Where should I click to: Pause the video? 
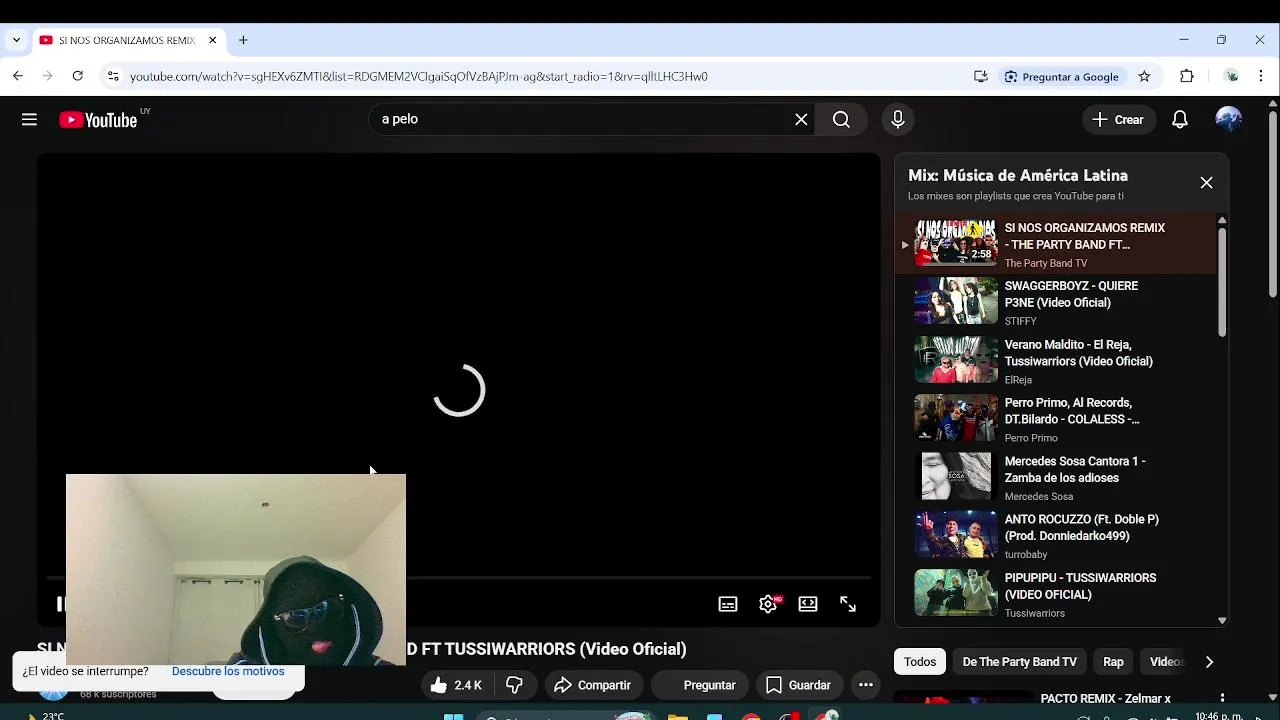pyautogui.click(x=59, y=604)
